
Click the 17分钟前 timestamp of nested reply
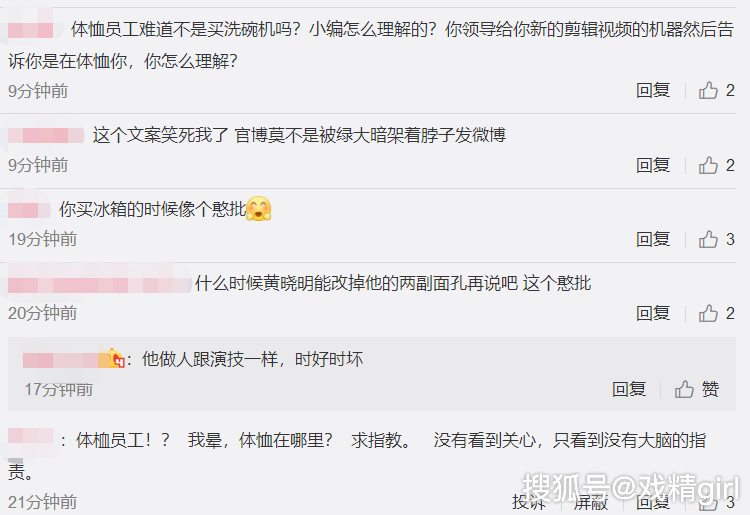coord(59,390)
